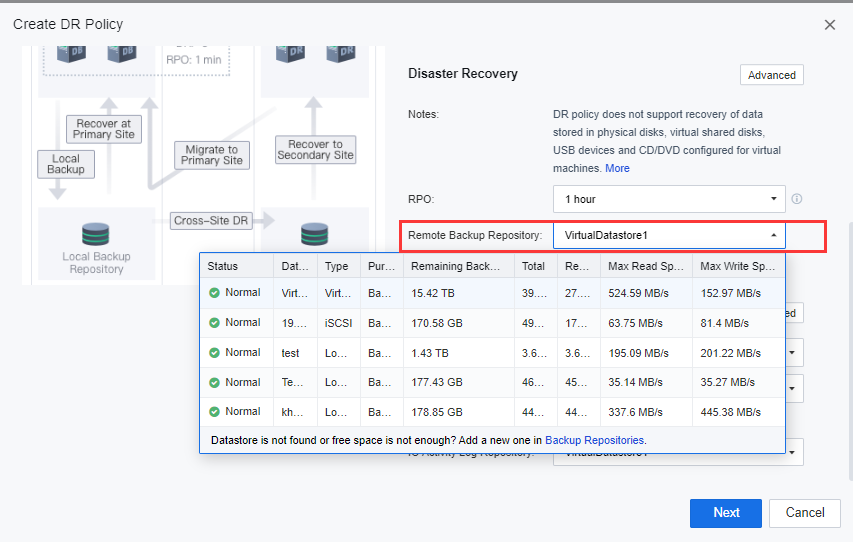Sort by the Total column header

[534, 266]
